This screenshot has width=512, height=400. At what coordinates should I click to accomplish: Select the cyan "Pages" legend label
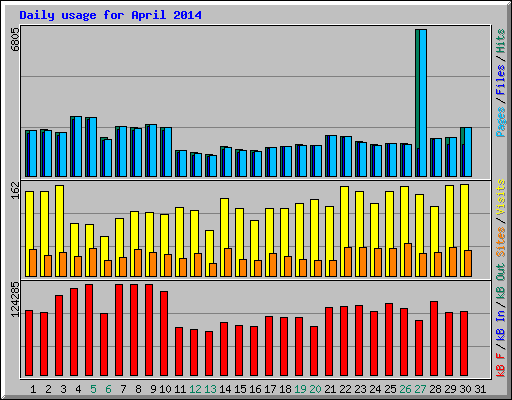click(501, 122)
